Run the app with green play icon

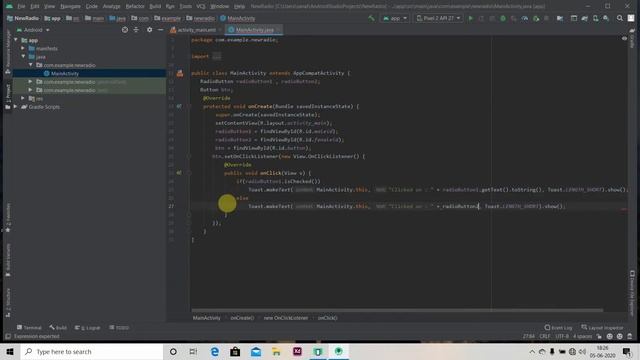[x=471, y=18]
